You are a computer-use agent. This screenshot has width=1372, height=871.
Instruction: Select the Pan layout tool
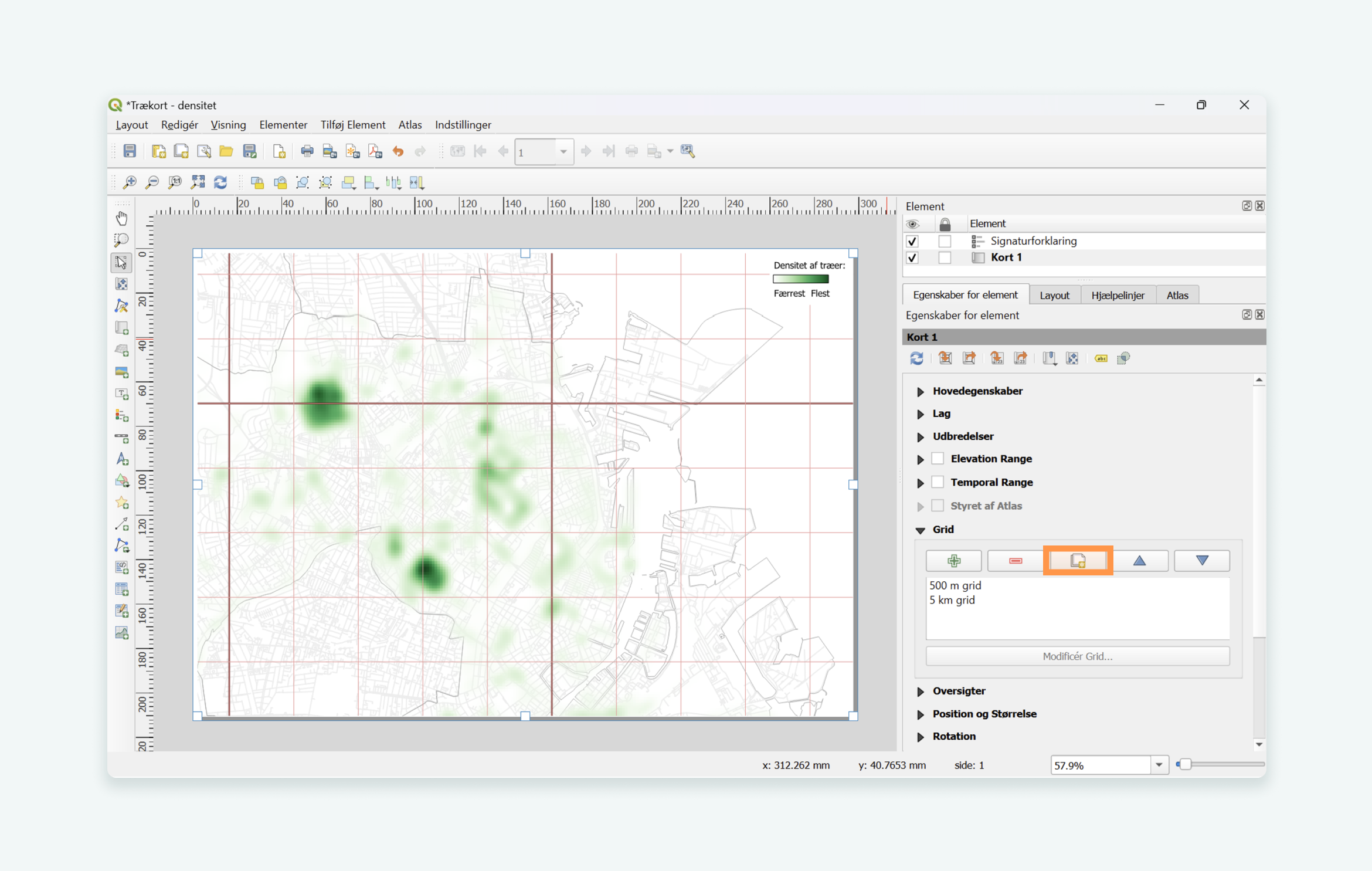click(121, 217)
